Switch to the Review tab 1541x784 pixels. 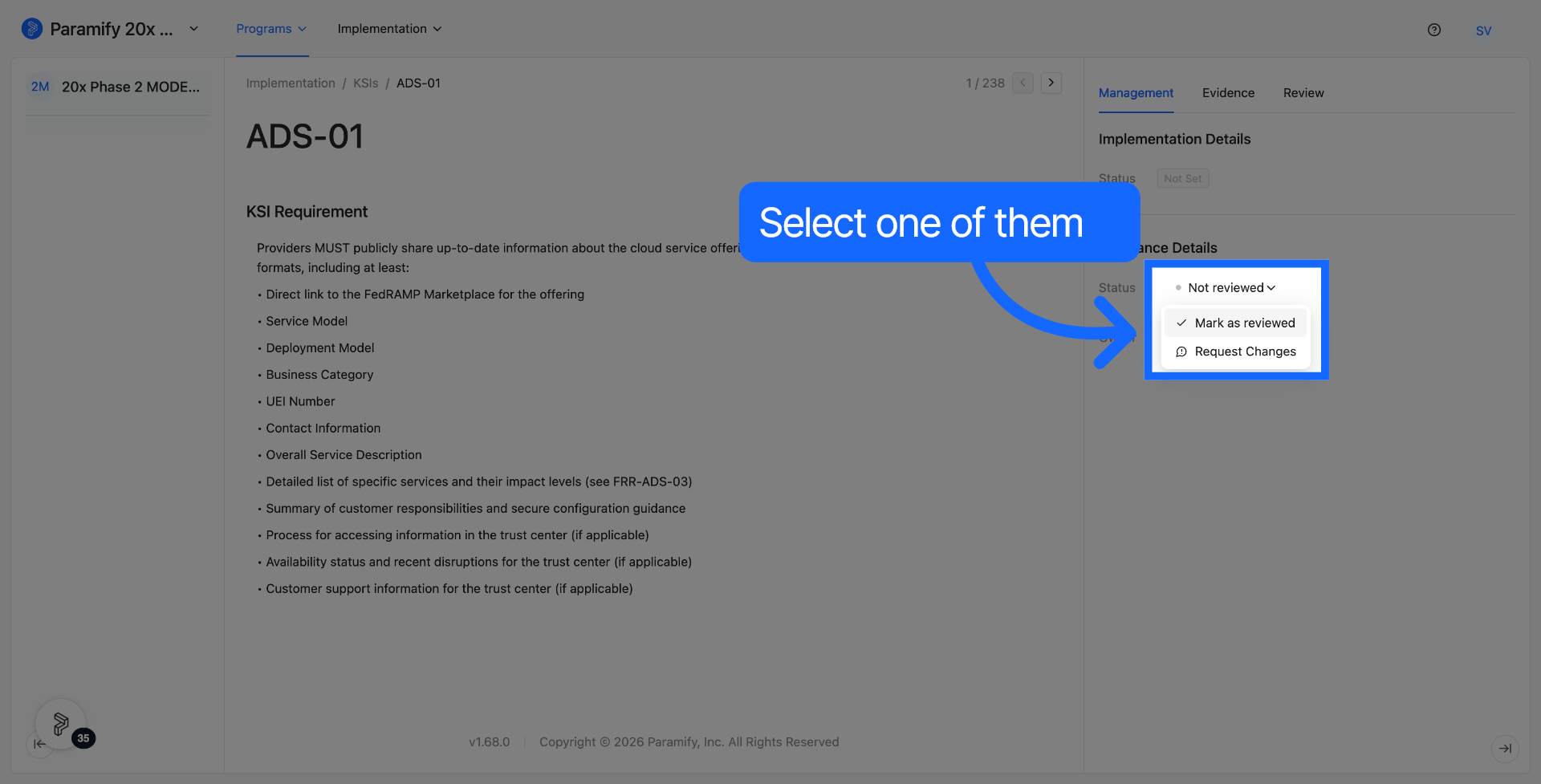pos(1303,93)
